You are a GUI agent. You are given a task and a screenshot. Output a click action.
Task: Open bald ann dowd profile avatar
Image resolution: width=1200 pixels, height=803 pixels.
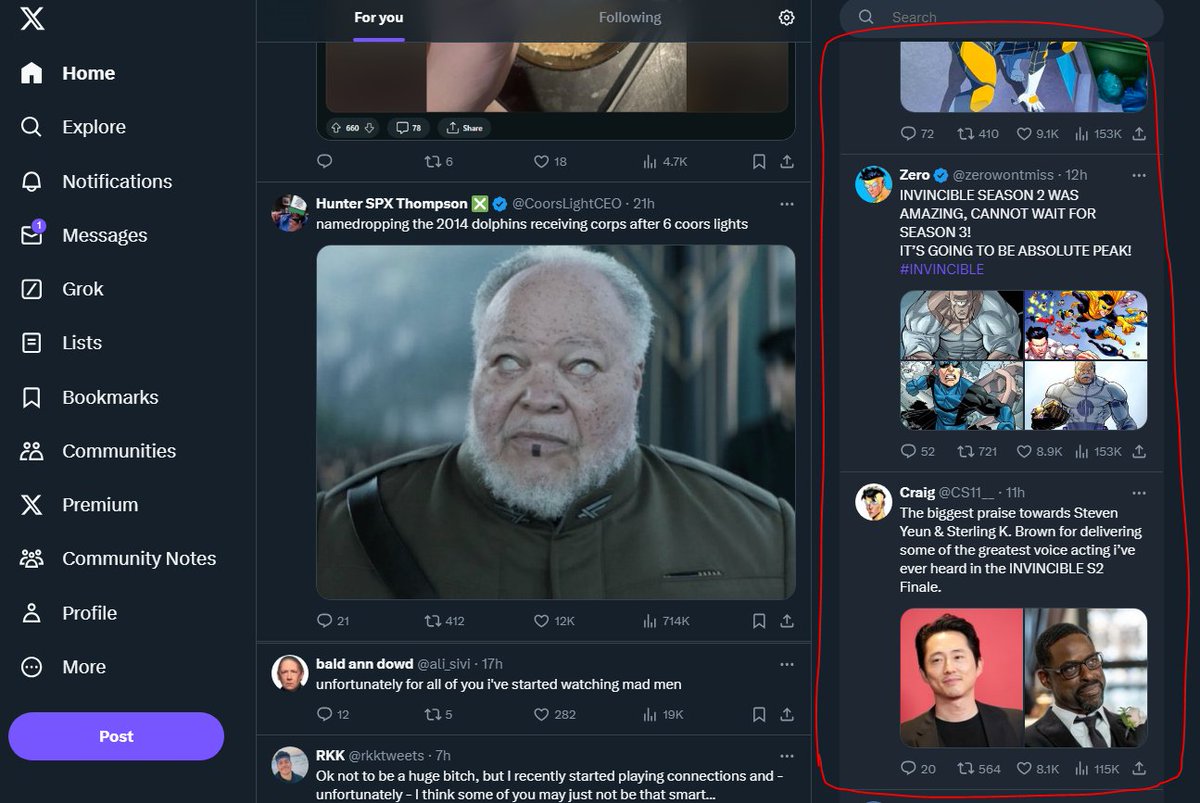(x=290, y=673)
